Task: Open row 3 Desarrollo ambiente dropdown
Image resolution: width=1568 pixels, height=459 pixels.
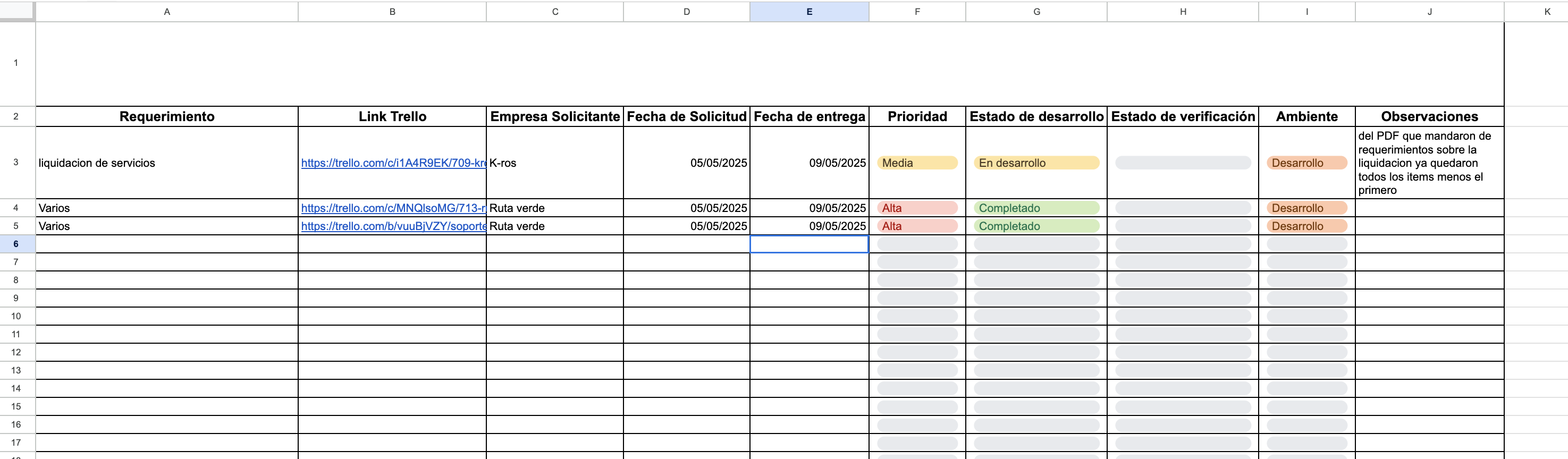Action: point(1306,163)
